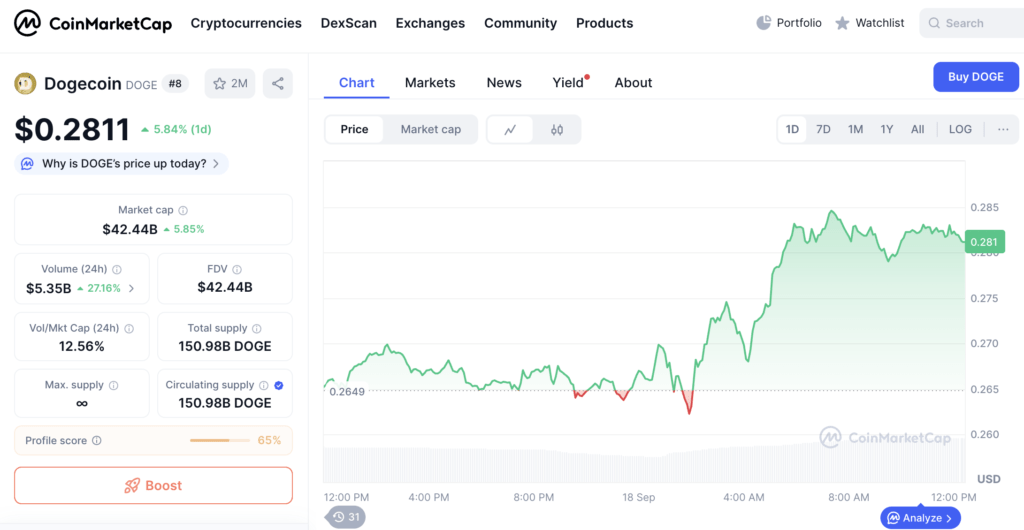Click the CoinMarketCap logo
This screenshot has height=530, width=1024.
tap(93, 23)
